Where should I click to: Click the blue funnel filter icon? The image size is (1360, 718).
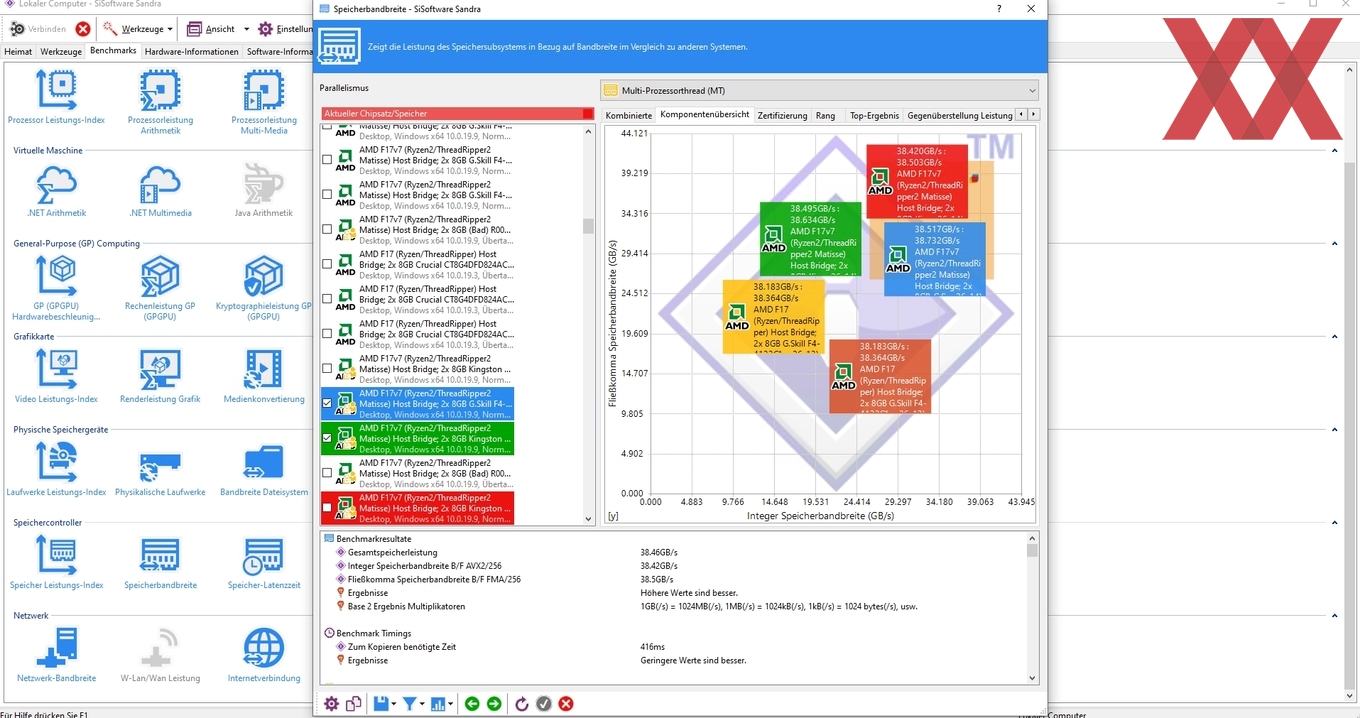(409, 704)
